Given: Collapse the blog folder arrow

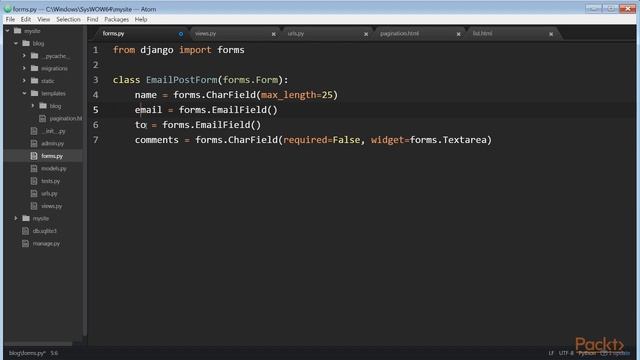Looking at the screenshot, I should 16,43.
